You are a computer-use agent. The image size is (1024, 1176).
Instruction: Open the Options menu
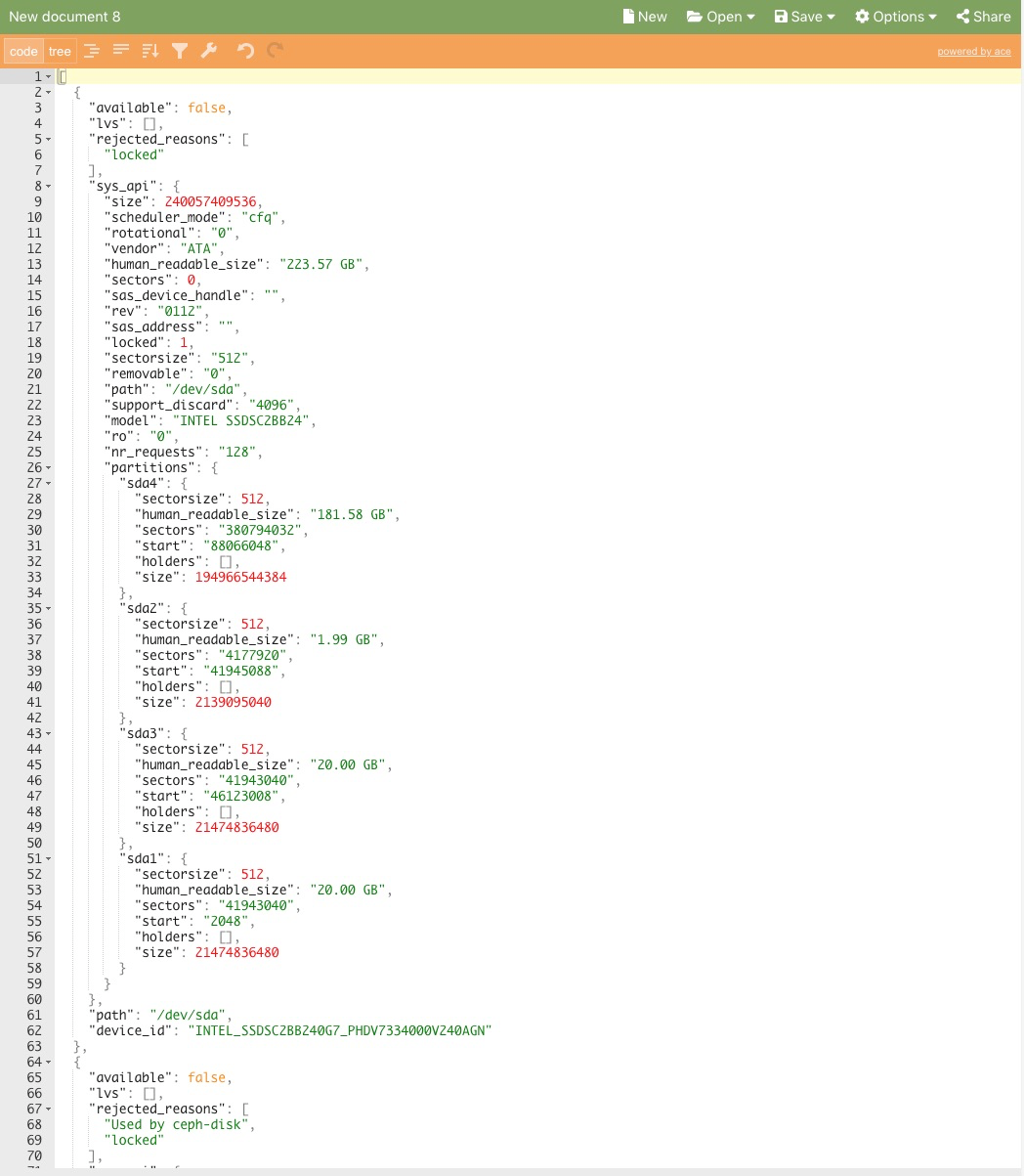pyautogui.click(x=895, y=17)
